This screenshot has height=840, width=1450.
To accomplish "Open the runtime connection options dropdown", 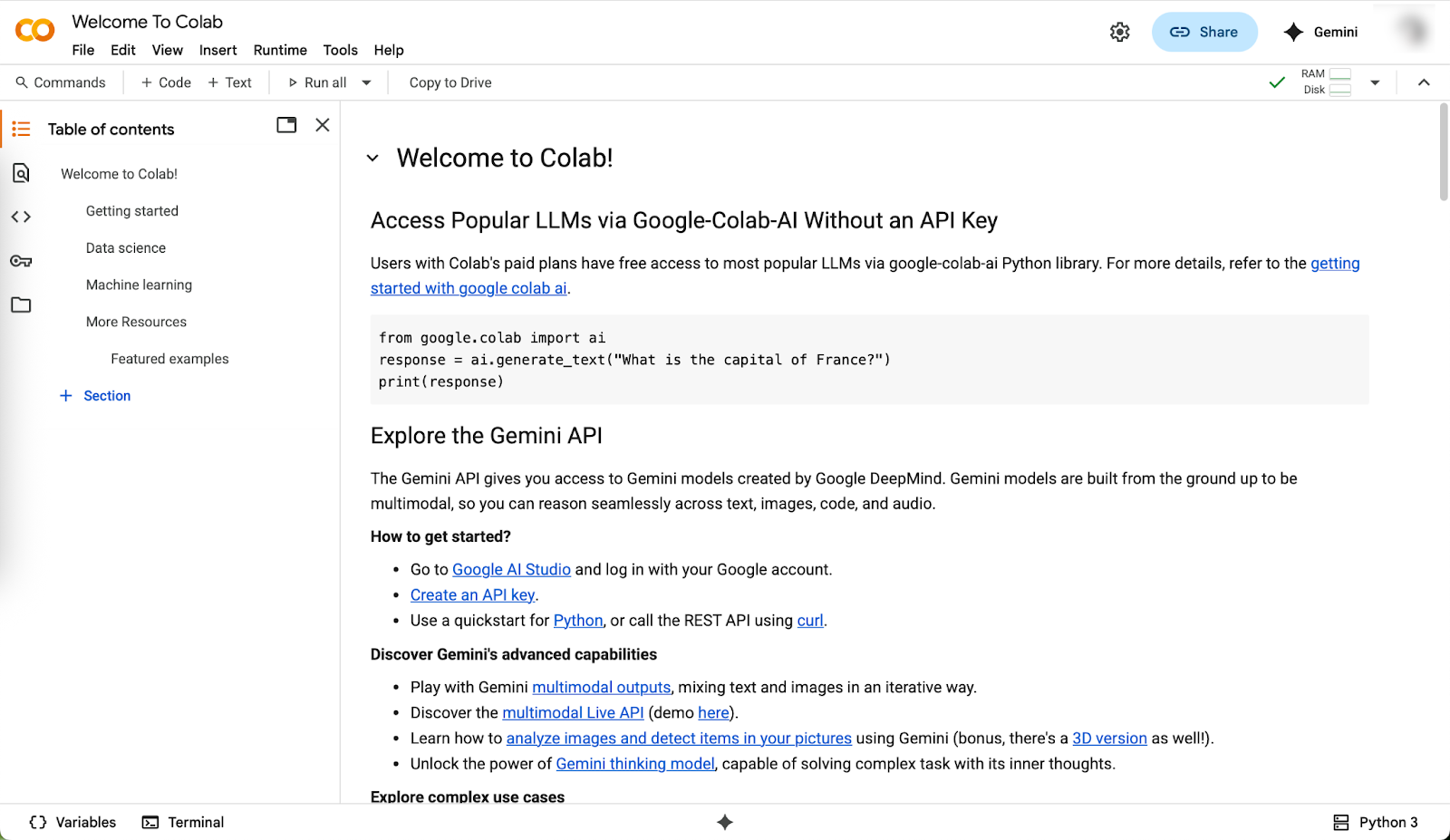I will point(1375,82).
